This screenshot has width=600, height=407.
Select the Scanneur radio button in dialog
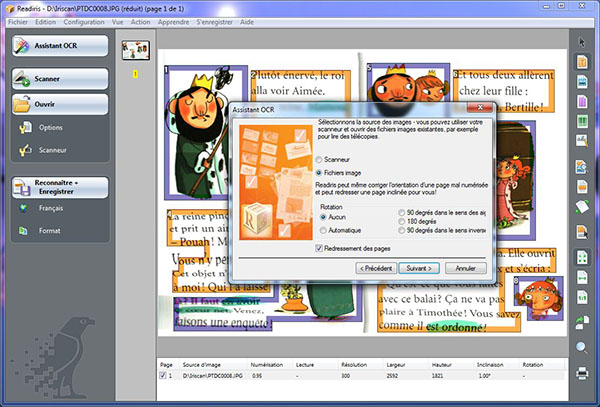click(320, 159)
